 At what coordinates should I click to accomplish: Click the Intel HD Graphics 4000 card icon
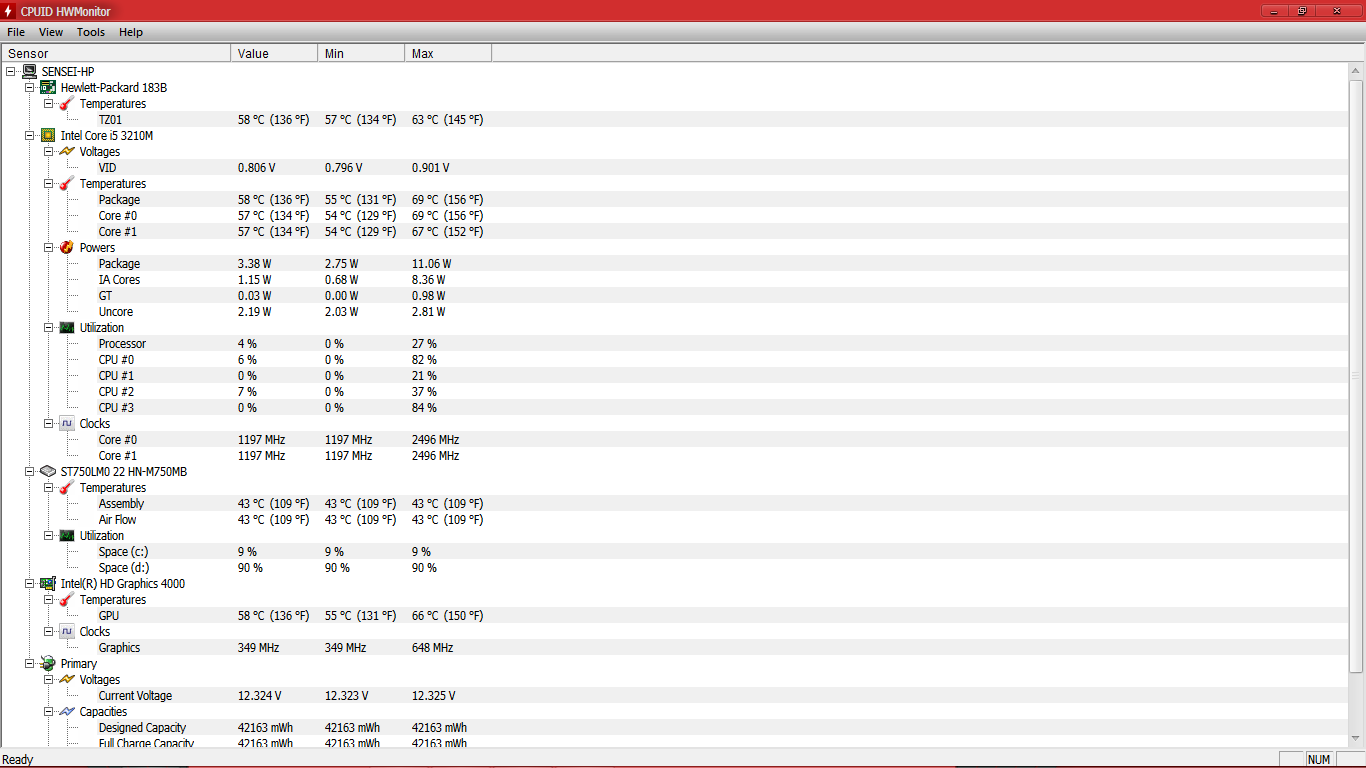click(x=48, y=584)
